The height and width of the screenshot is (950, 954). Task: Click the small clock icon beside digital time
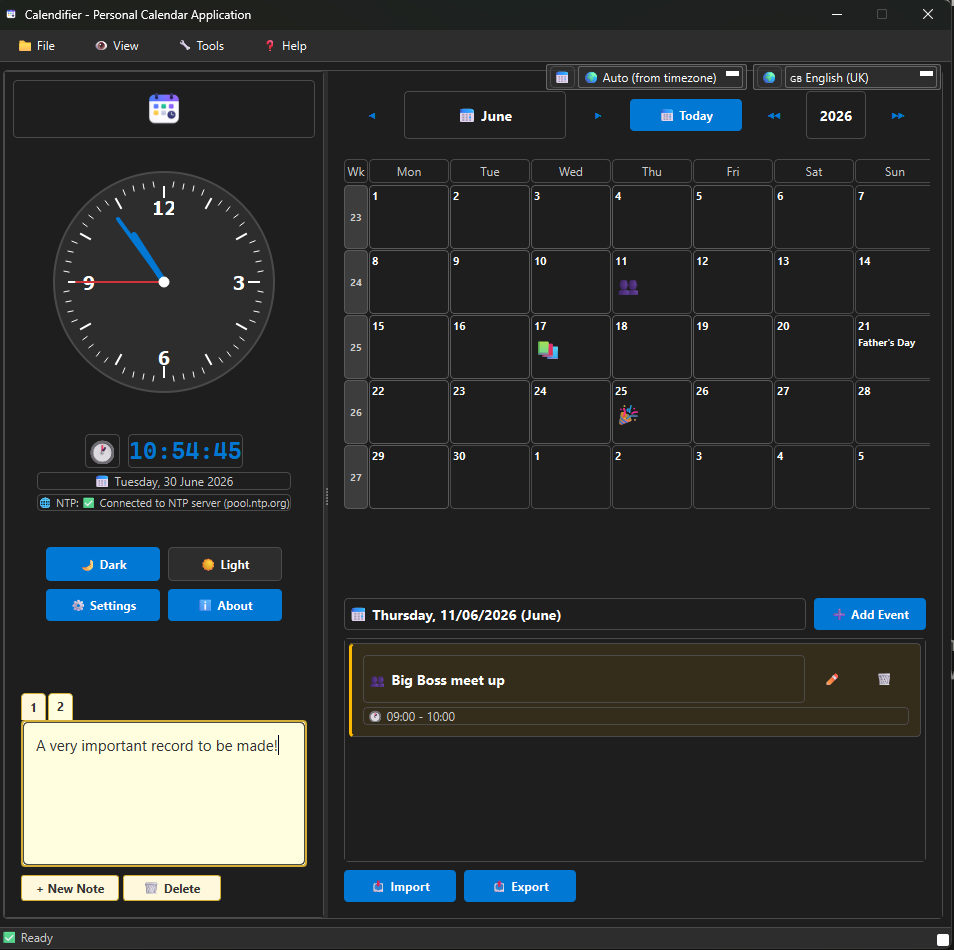102,451
